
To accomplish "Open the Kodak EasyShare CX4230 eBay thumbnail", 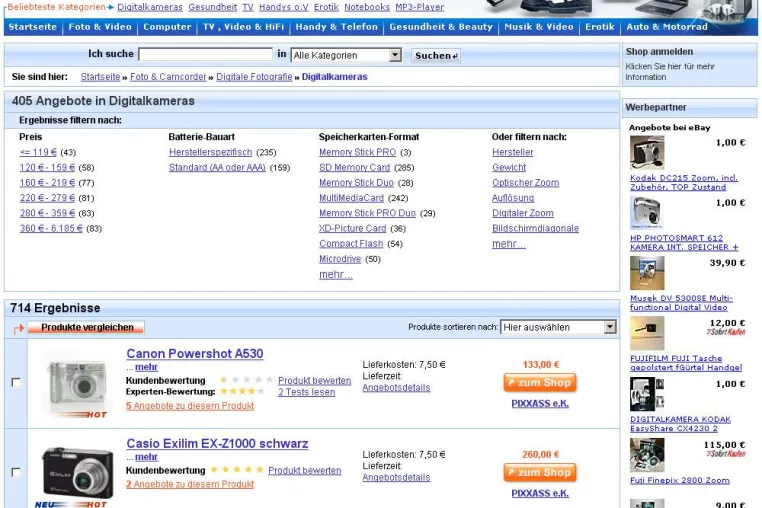I will (647, 394).
